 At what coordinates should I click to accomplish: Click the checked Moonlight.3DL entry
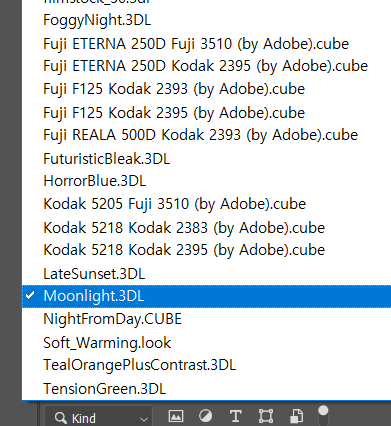coord(206,296)
